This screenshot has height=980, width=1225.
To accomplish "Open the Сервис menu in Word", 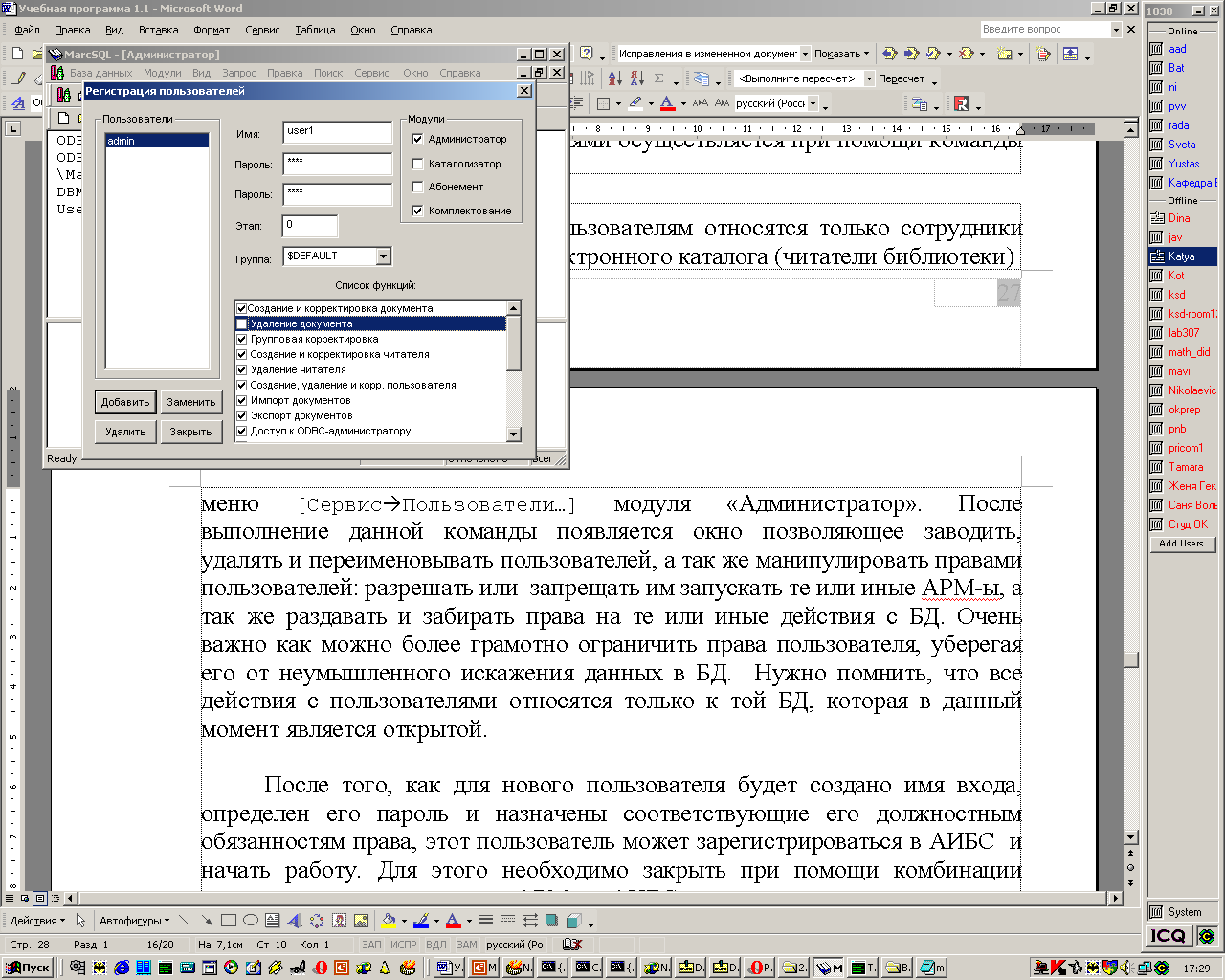I will coord(262,30).
